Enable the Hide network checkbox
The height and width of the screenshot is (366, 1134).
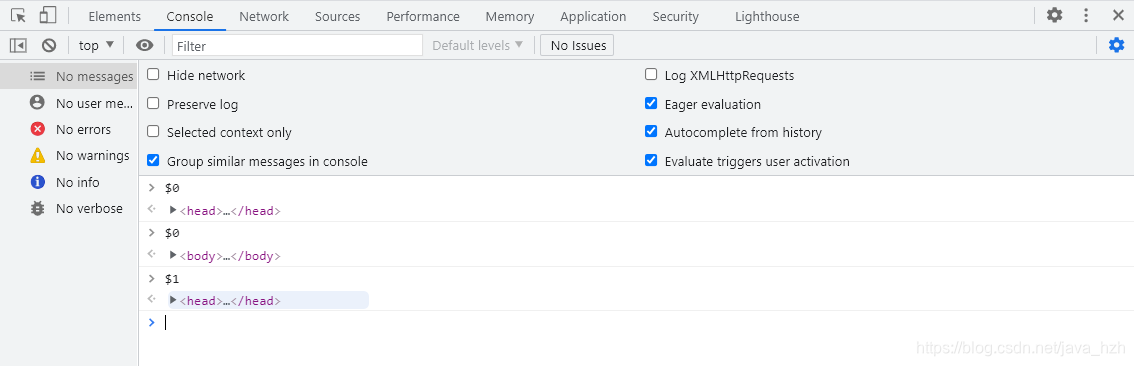[x=153, y=75]
